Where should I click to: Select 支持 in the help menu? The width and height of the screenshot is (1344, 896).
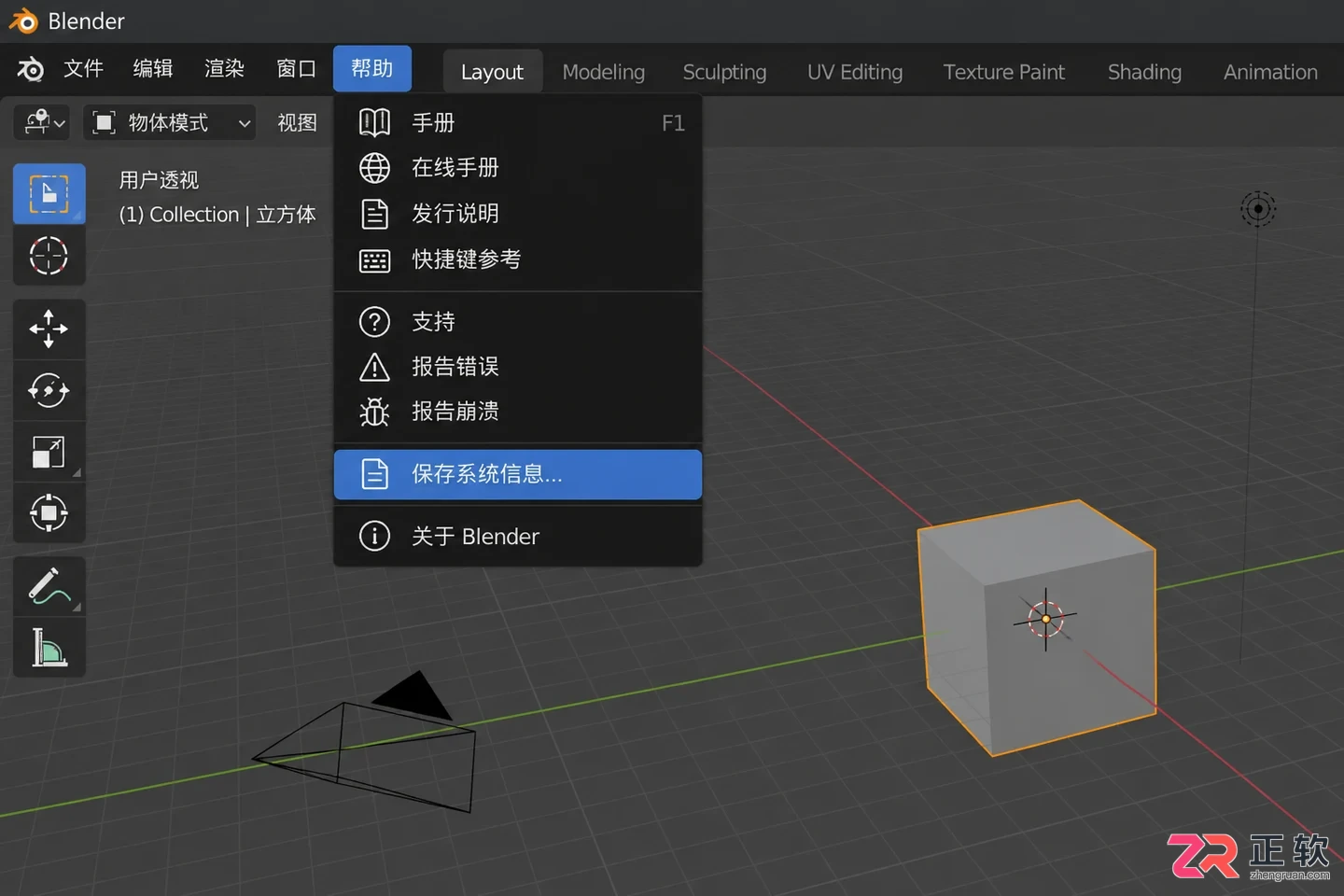[x=518, y=322]
